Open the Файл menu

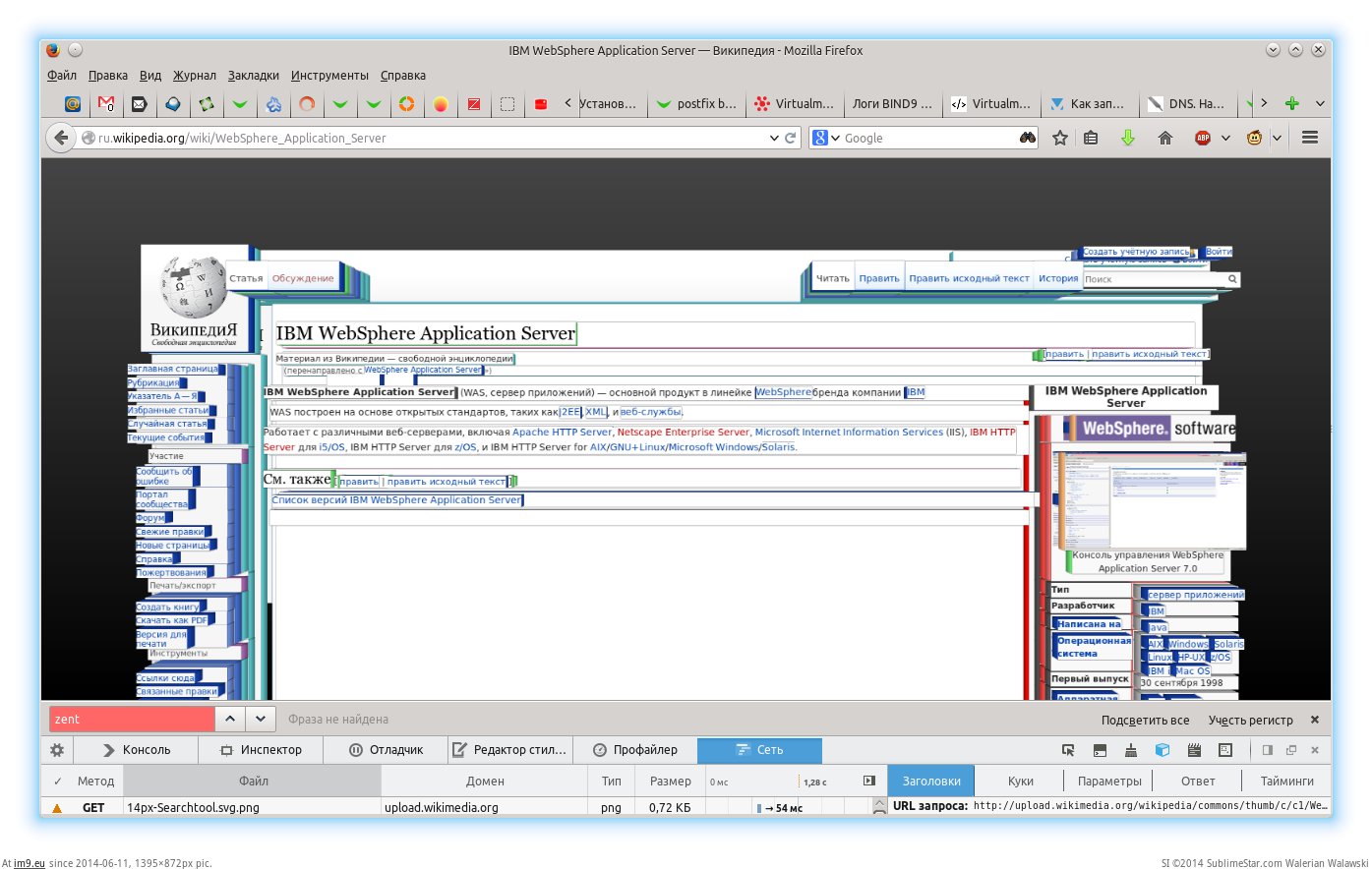tap(62, 75)
